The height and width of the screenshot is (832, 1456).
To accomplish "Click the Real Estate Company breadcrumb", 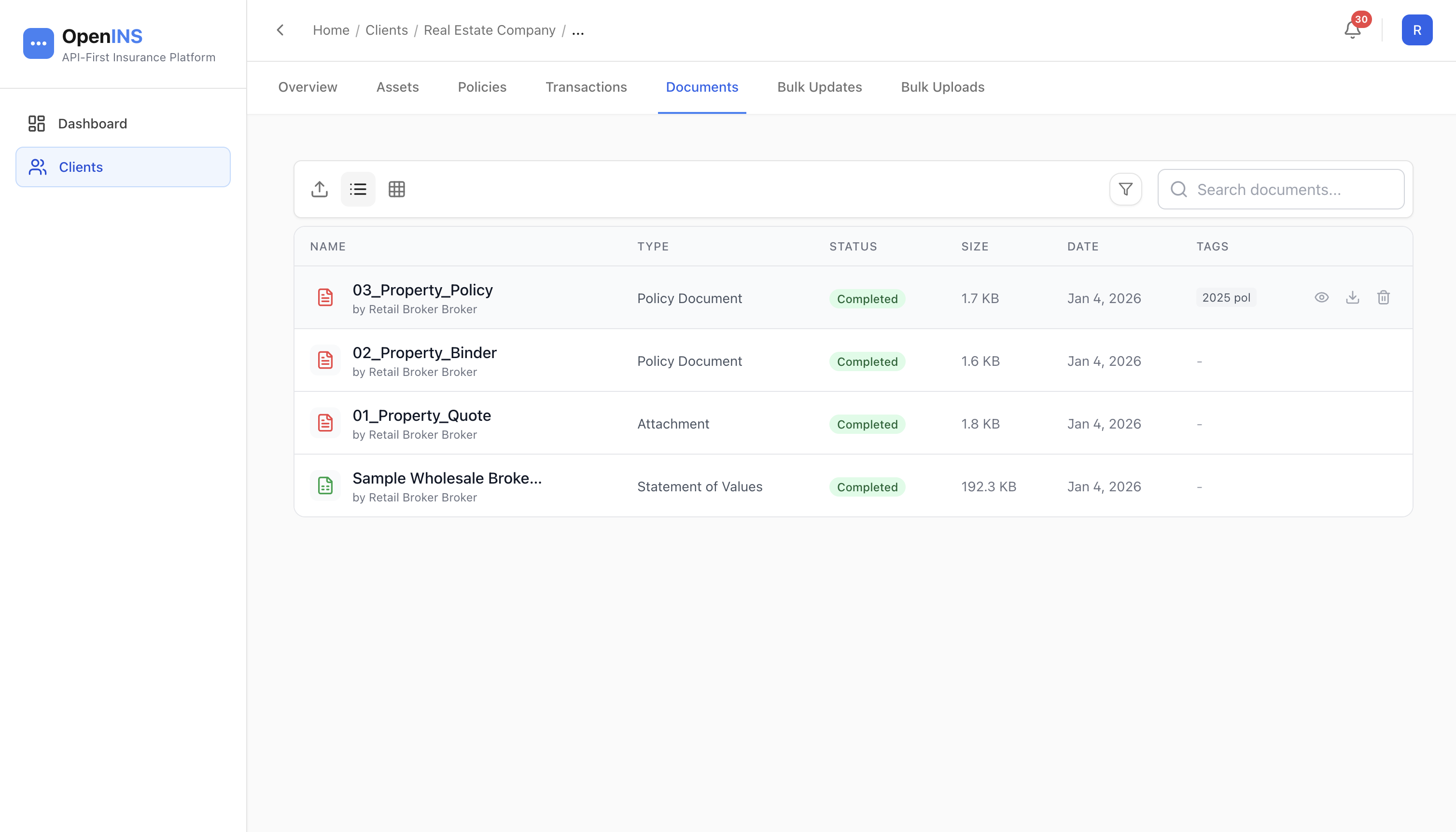I will tap(489, 30).
